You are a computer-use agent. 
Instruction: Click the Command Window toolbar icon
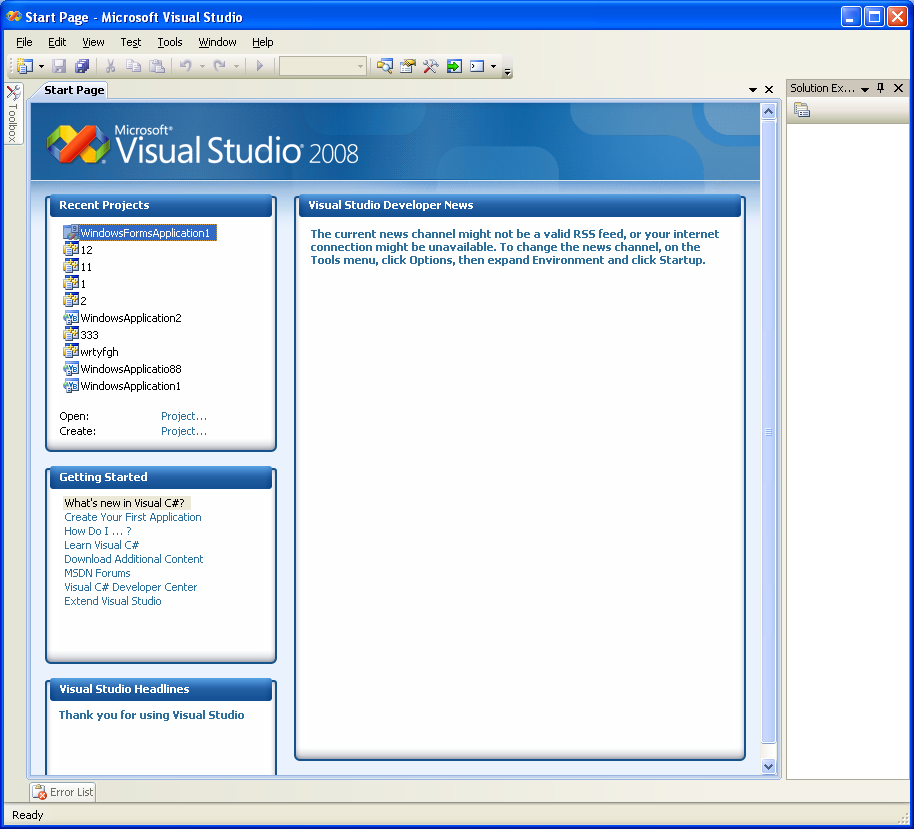(x=477, y=66)
